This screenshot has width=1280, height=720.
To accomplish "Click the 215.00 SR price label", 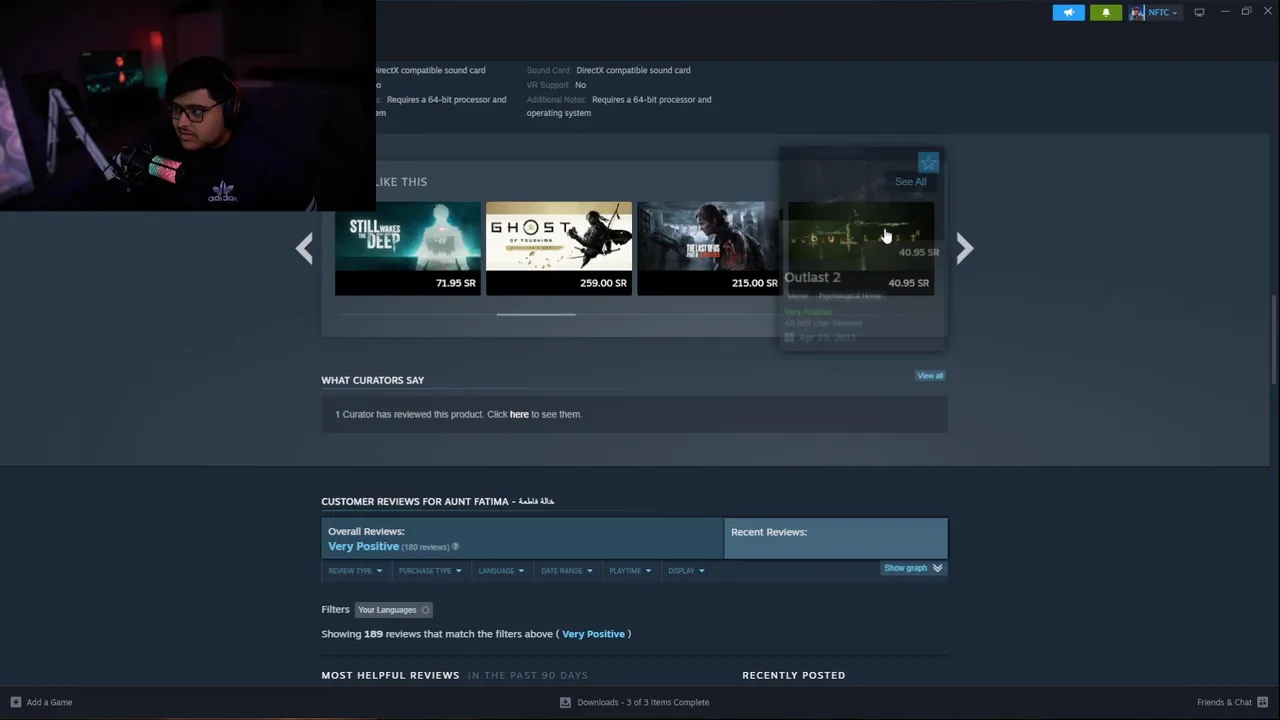I will tap(754, 283).
